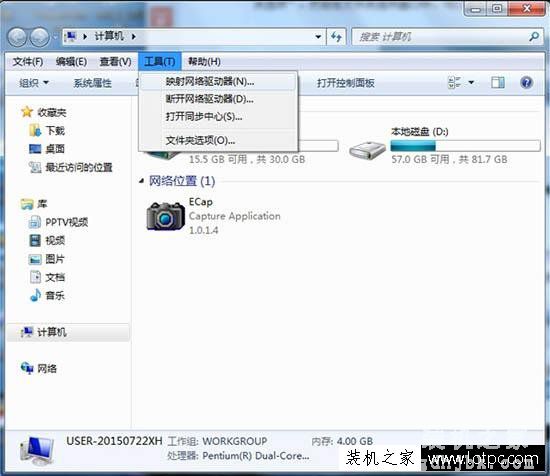
Task: Choose 映射网络驱动器(N)... menu entry
Action: point(218,82)
